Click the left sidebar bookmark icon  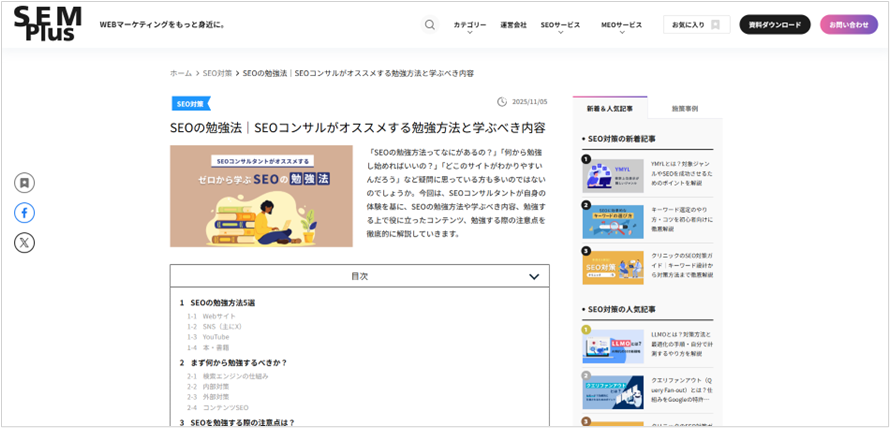pos(24,182)
